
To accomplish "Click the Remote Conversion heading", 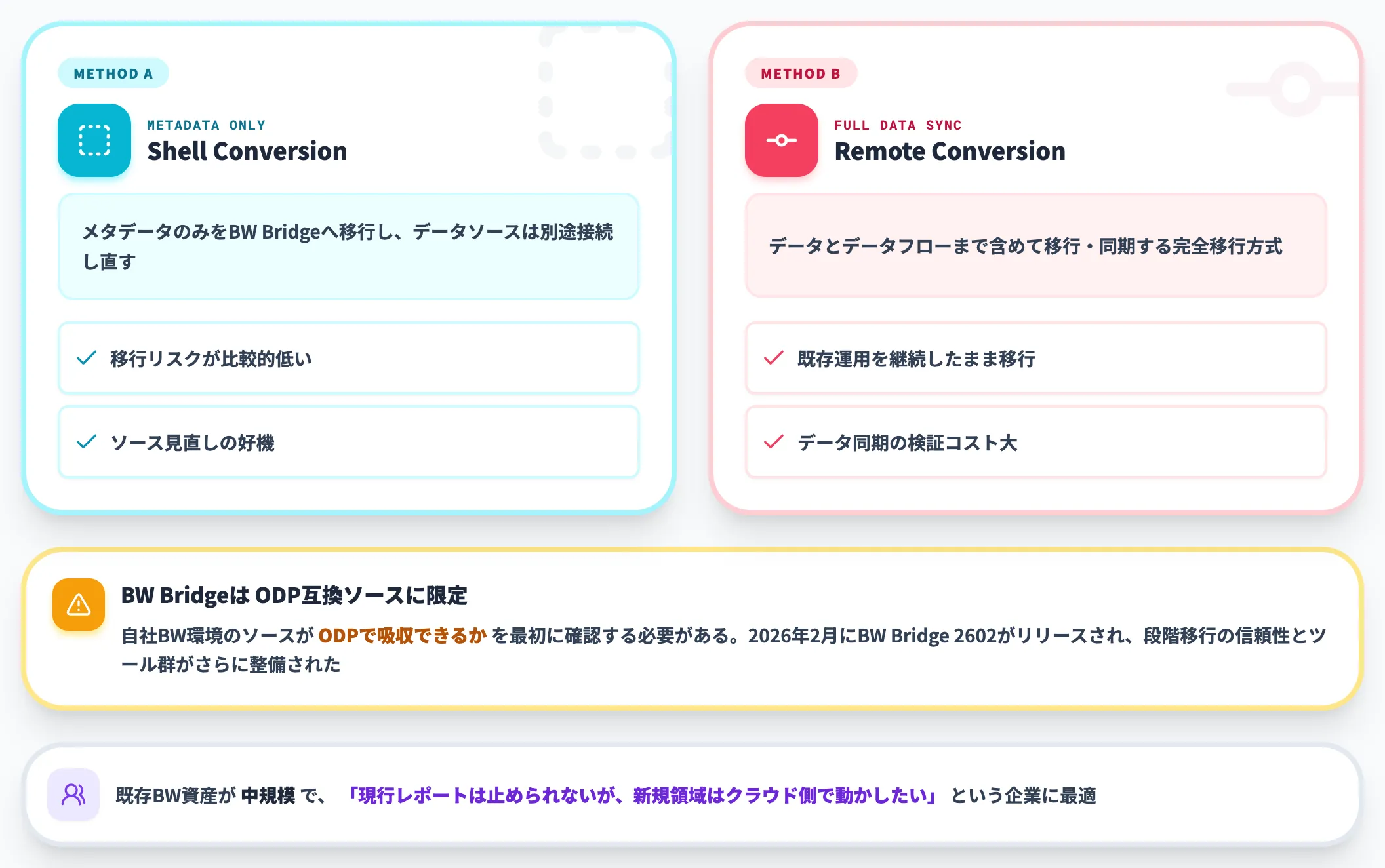I will point(950,151).
